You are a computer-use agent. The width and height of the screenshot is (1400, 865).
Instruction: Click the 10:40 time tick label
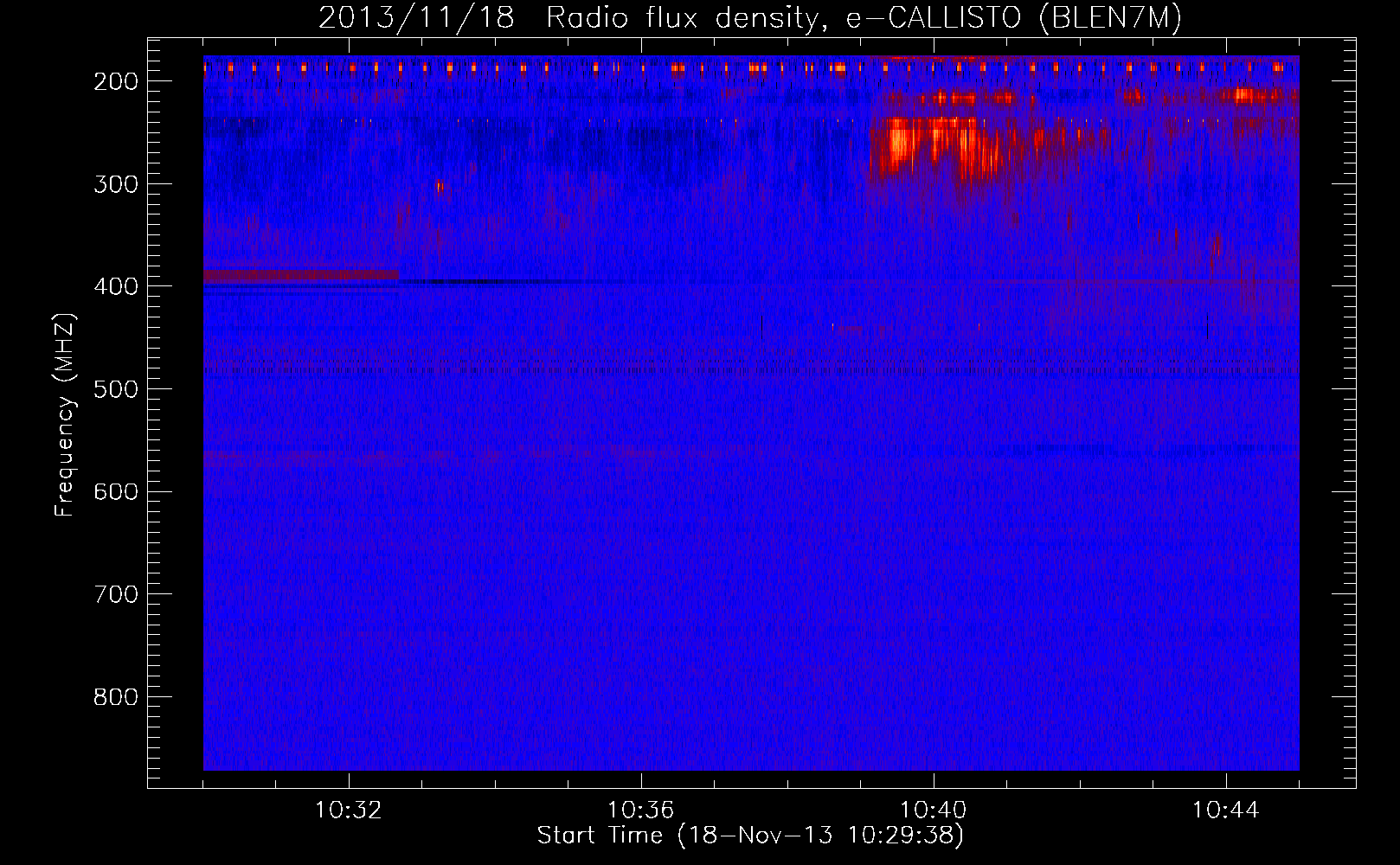(x=934, y=811)
